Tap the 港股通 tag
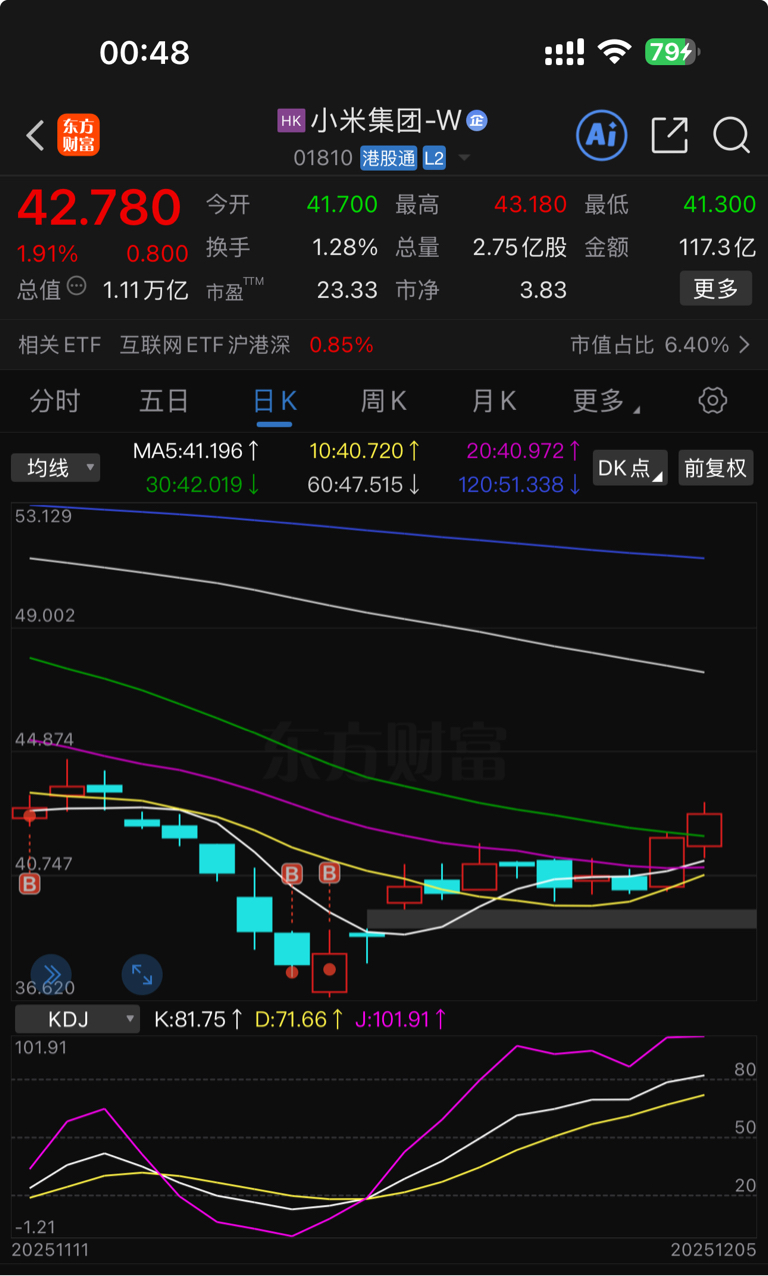Image resolution: width=768 pixels, height=1276 pixels. [x=389, y=158]
